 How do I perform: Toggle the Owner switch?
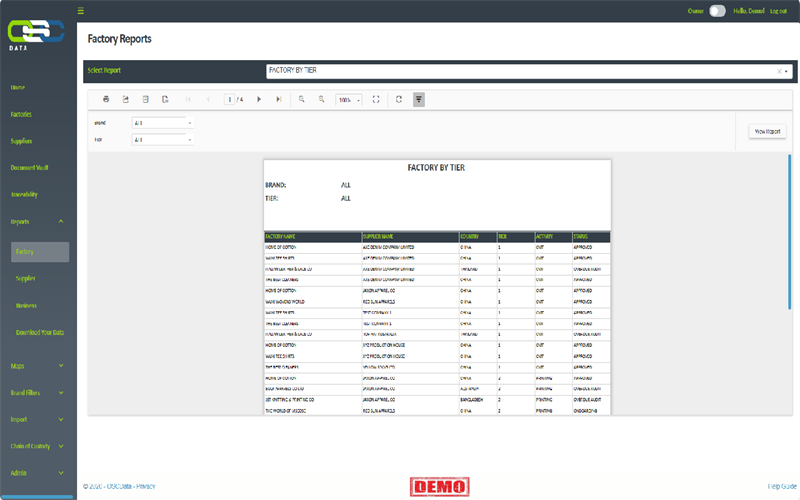click(717, 11)
